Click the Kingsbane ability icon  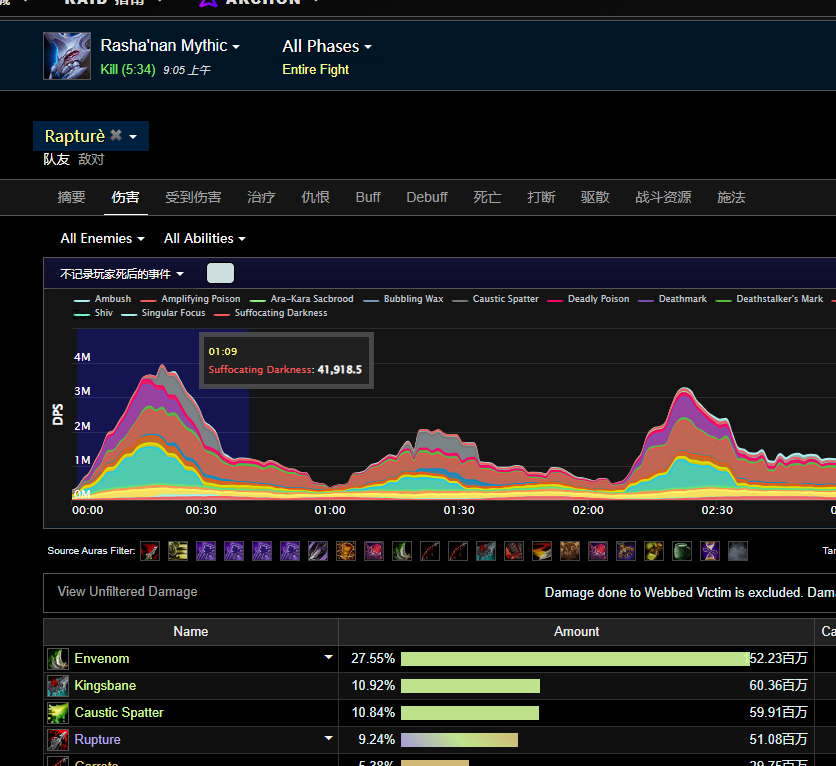[59, 686]
